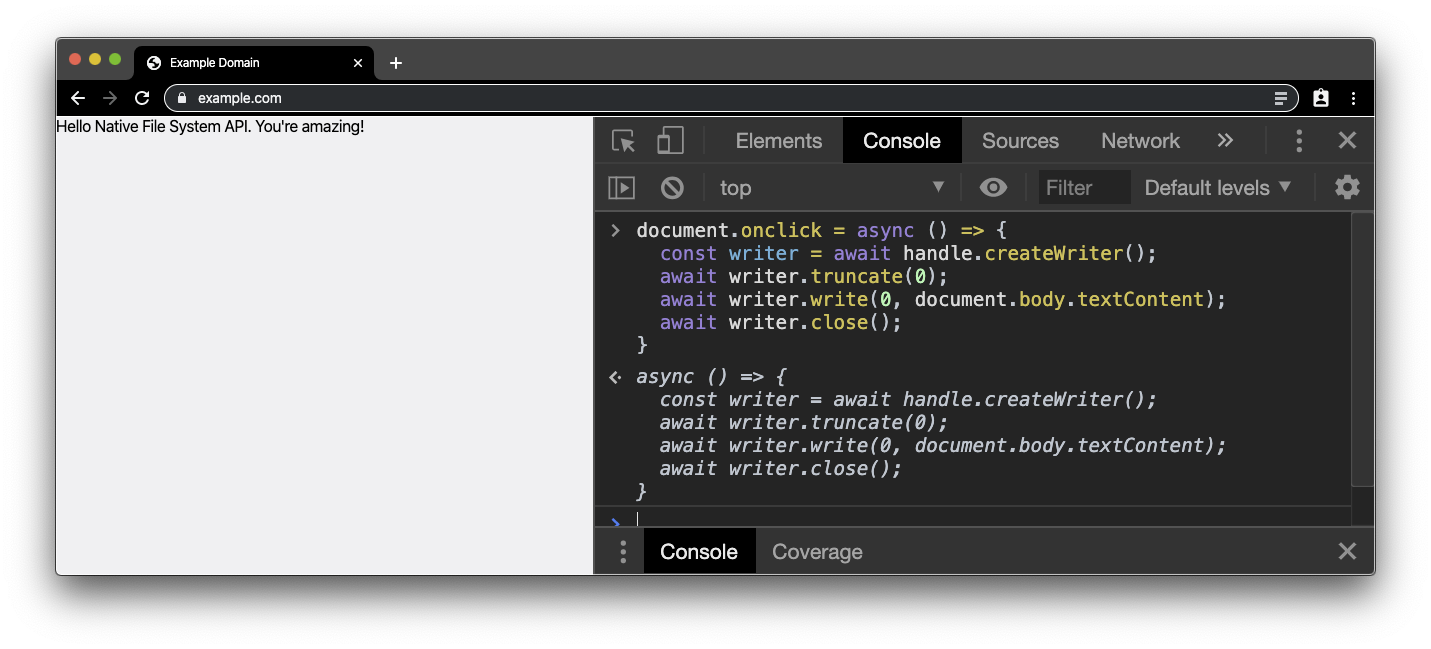Create a live expression via eye icon
The image size is (1431, 649).
pos(993,188)
